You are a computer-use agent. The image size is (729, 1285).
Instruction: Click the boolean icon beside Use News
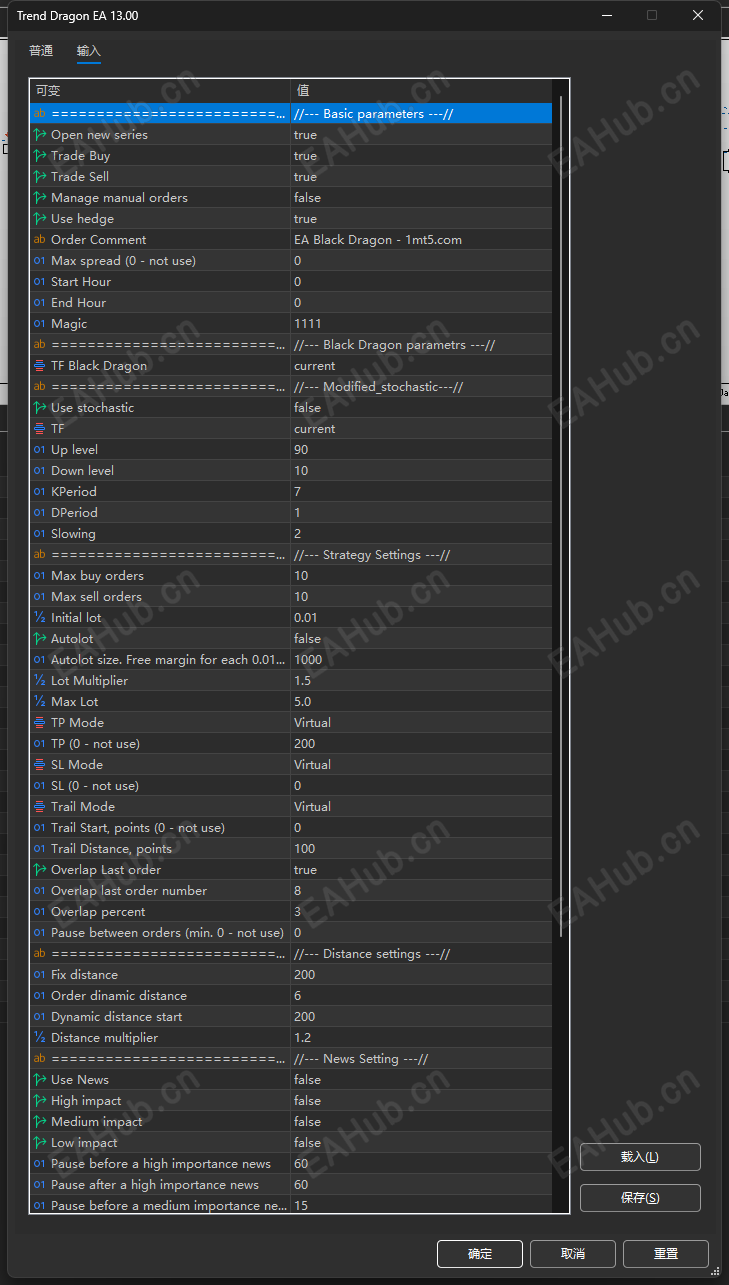pos(40,1080)
